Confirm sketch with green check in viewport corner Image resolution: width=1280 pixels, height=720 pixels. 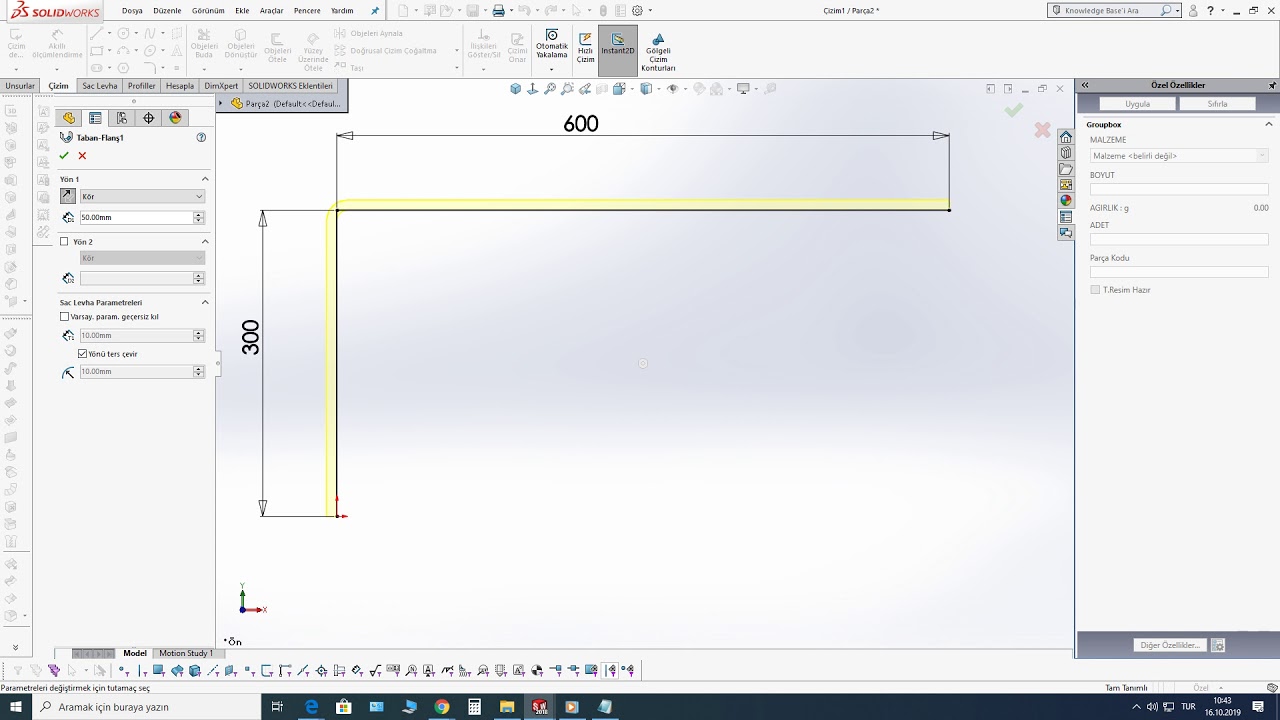1014,110
